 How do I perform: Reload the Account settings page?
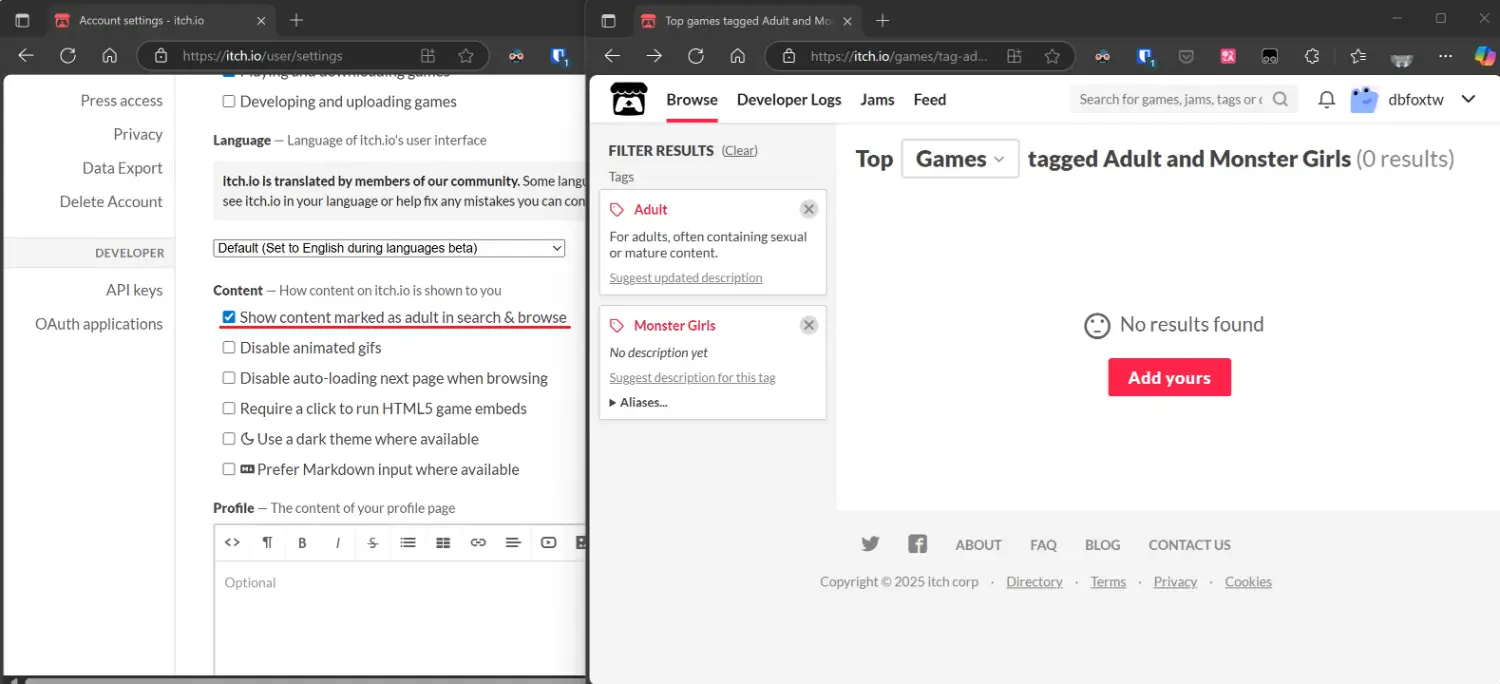point(68,56)
